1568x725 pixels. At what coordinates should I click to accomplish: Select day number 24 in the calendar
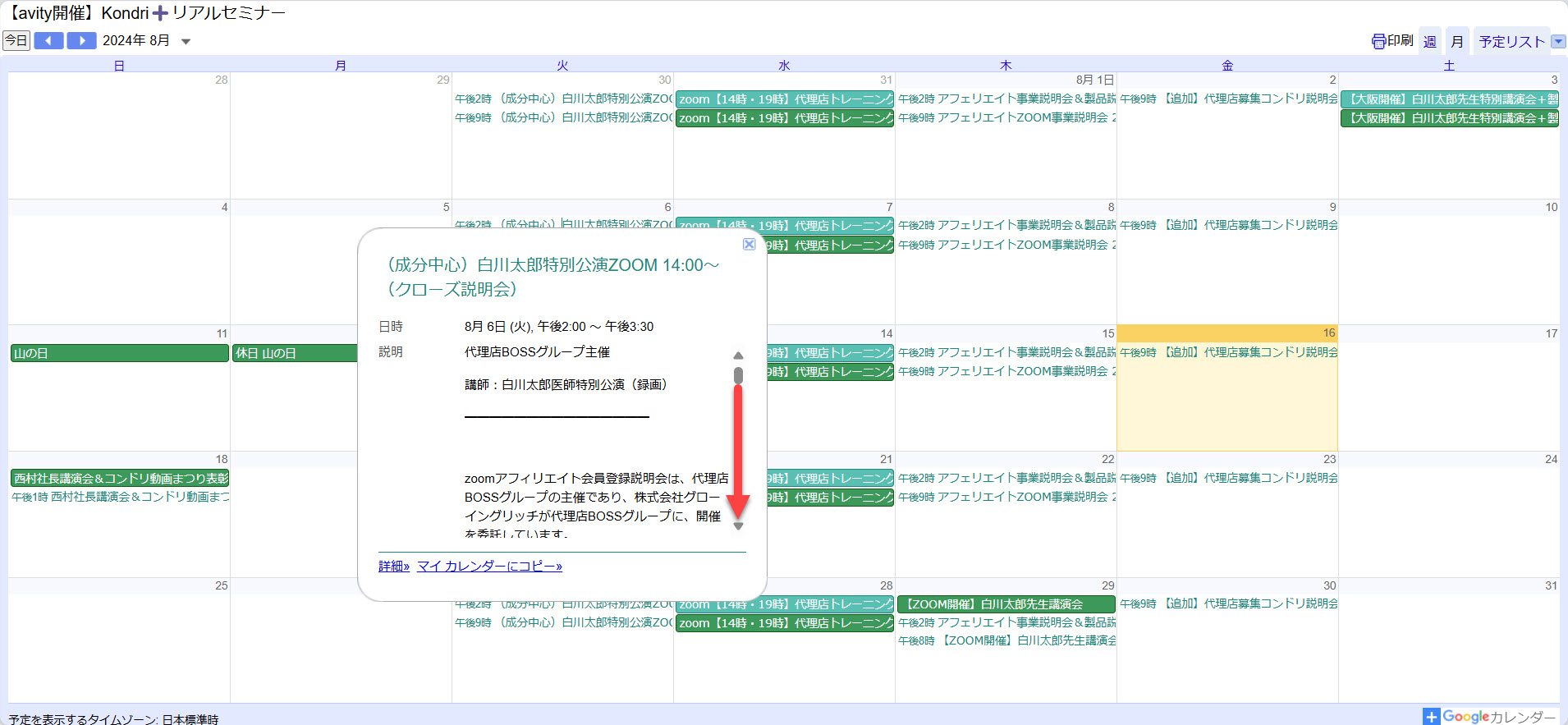[x=1551, y=459]
